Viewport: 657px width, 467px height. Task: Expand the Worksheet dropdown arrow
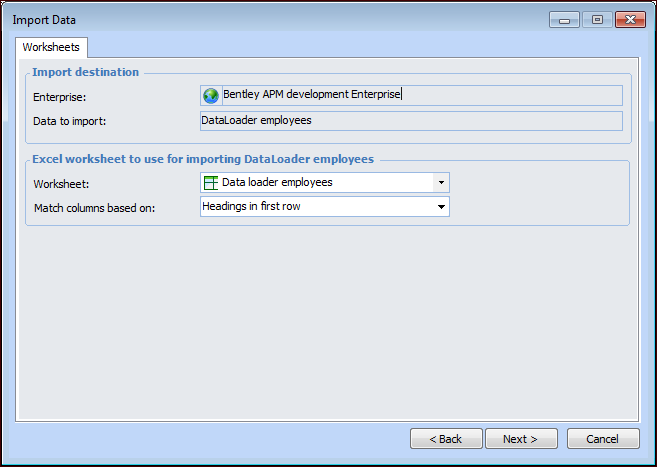coord(440,183)
